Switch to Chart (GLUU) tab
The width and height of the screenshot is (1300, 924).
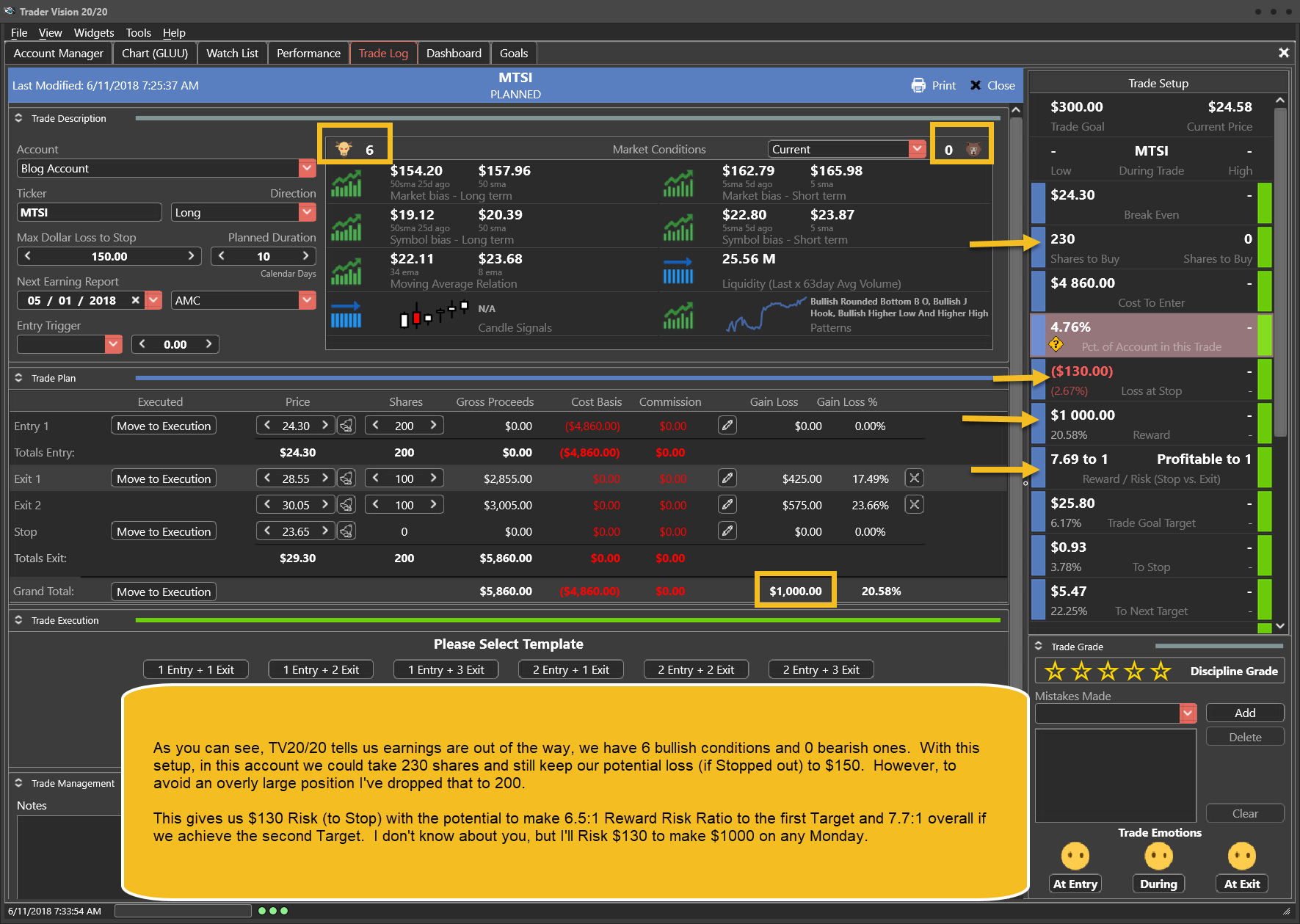(155, 54)
